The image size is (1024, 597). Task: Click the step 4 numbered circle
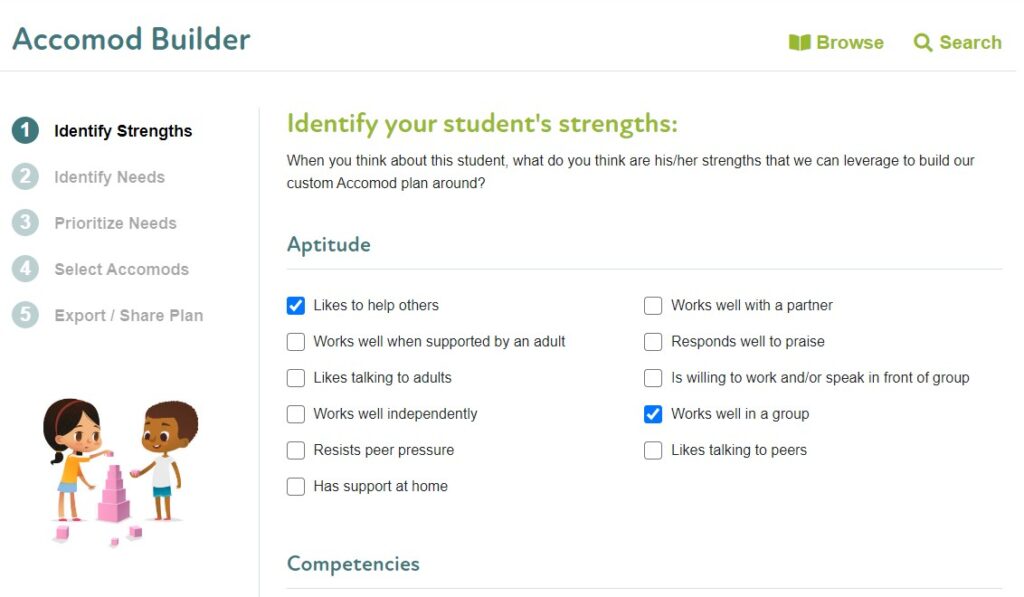pos(25,268)
